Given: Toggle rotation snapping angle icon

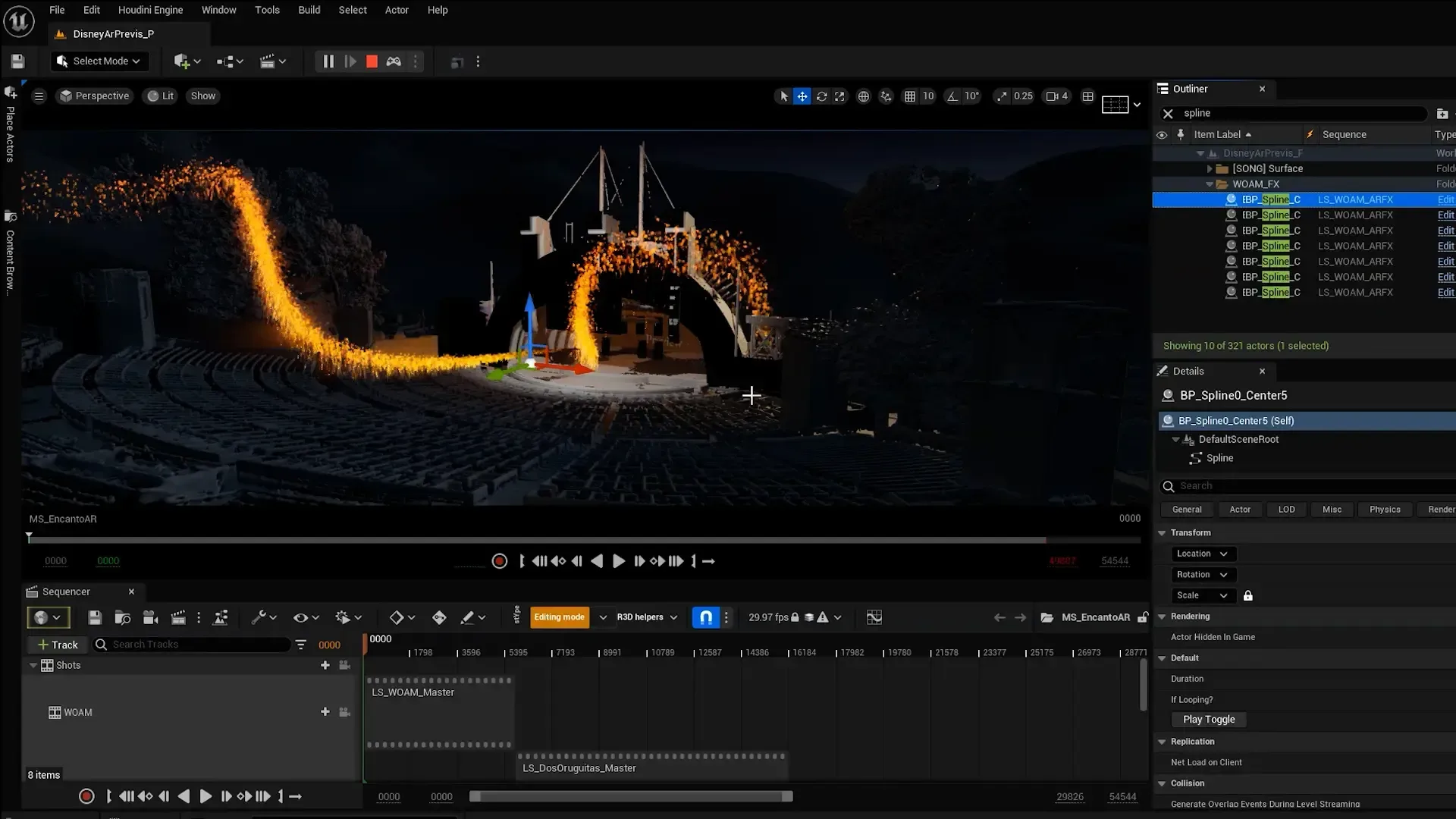Looking at the screenshot, I should pos(952,96).
